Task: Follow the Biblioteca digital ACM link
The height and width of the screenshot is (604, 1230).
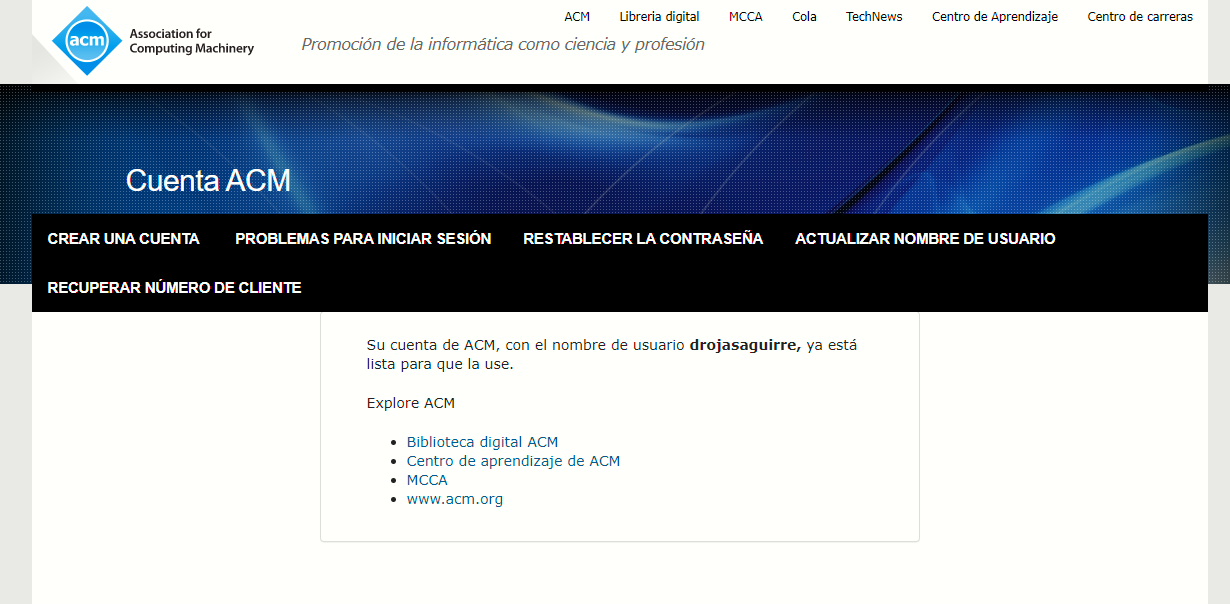Action: [482, 442]
